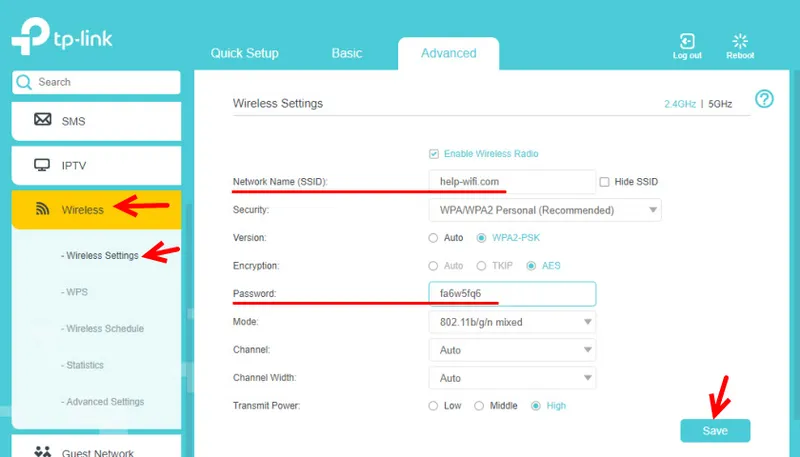
Task: Open the Channel Width dropdown
Action: [x=512, y=378]
